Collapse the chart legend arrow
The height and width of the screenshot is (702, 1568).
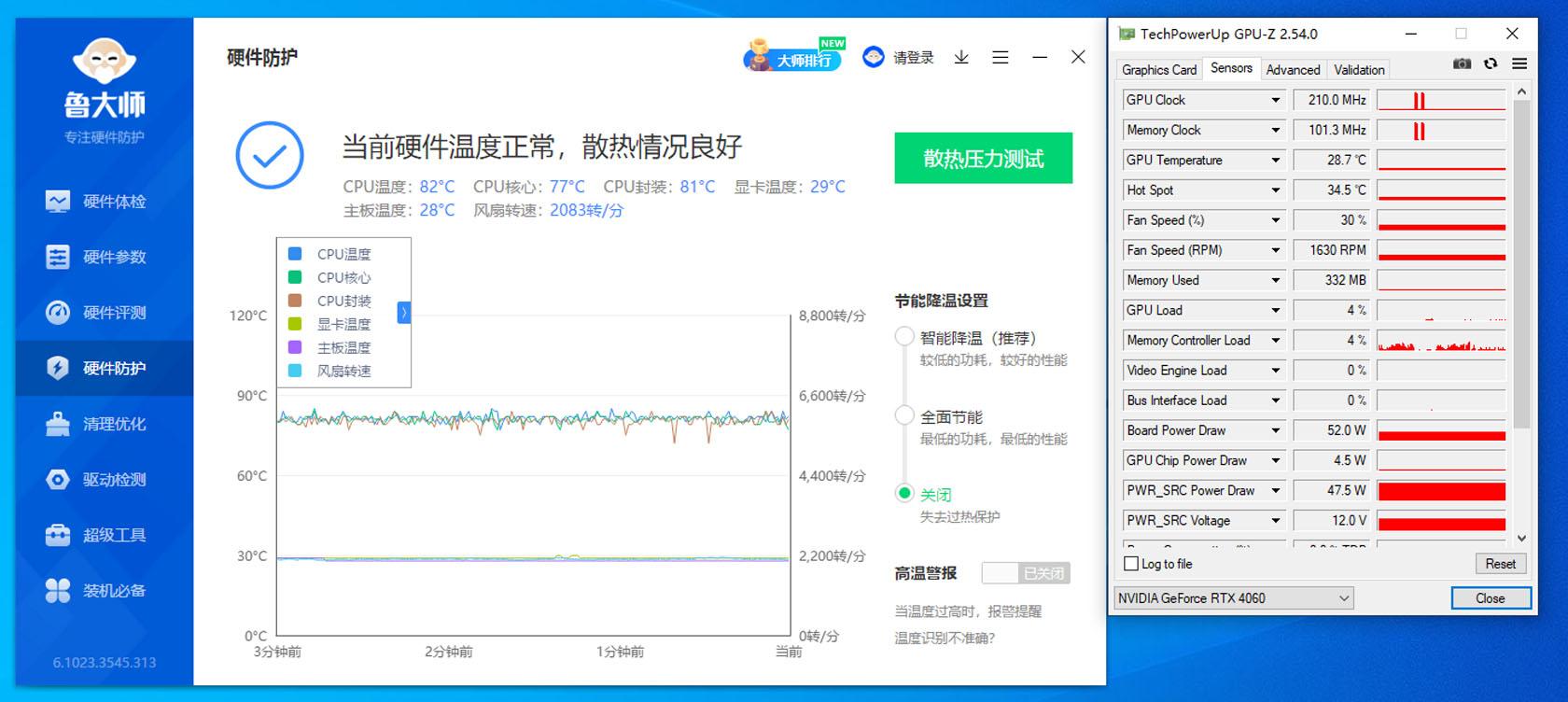pyautogui.click(x=404, y=313)
